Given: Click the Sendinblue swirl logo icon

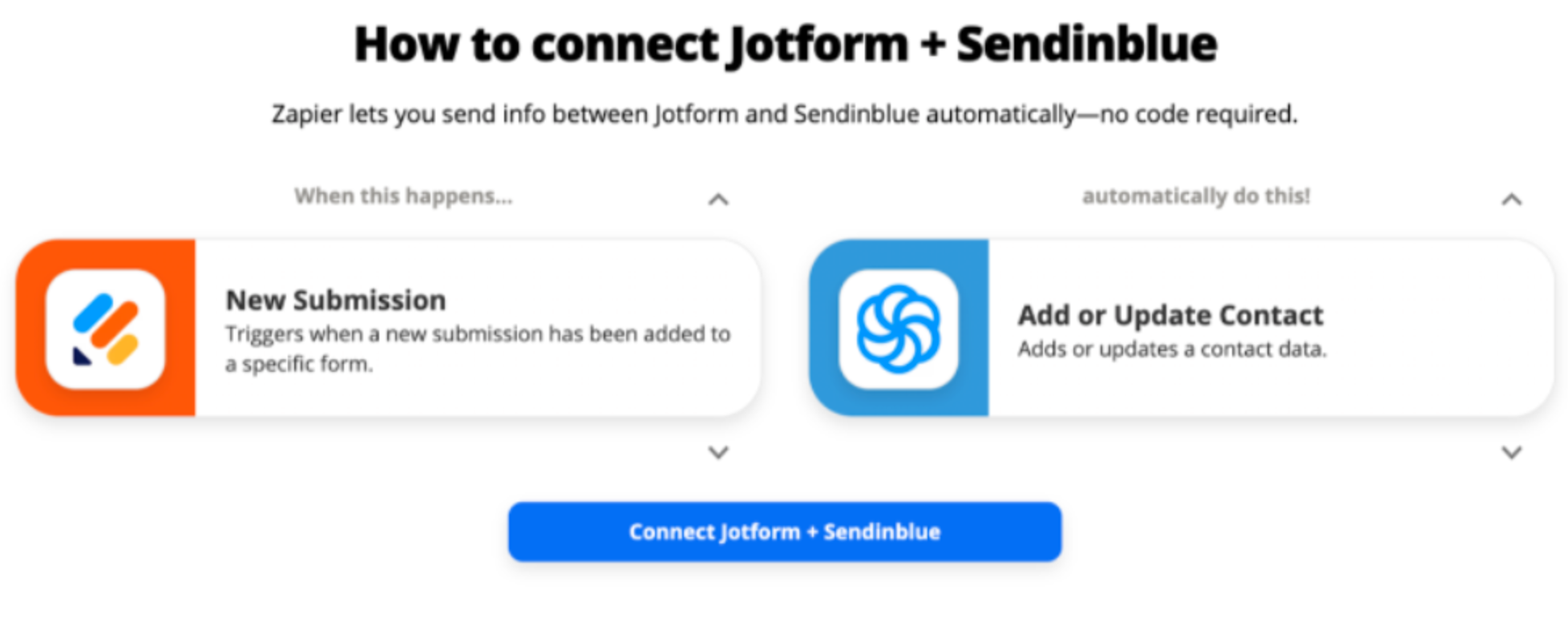Looking at the screenshot, I should click(898, 329).
